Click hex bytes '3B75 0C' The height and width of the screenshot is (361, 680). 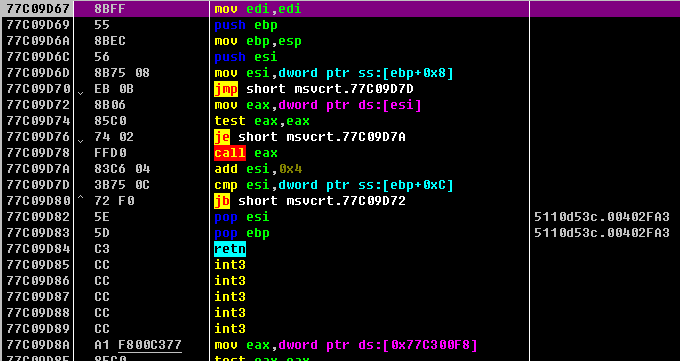coord(121,185)
